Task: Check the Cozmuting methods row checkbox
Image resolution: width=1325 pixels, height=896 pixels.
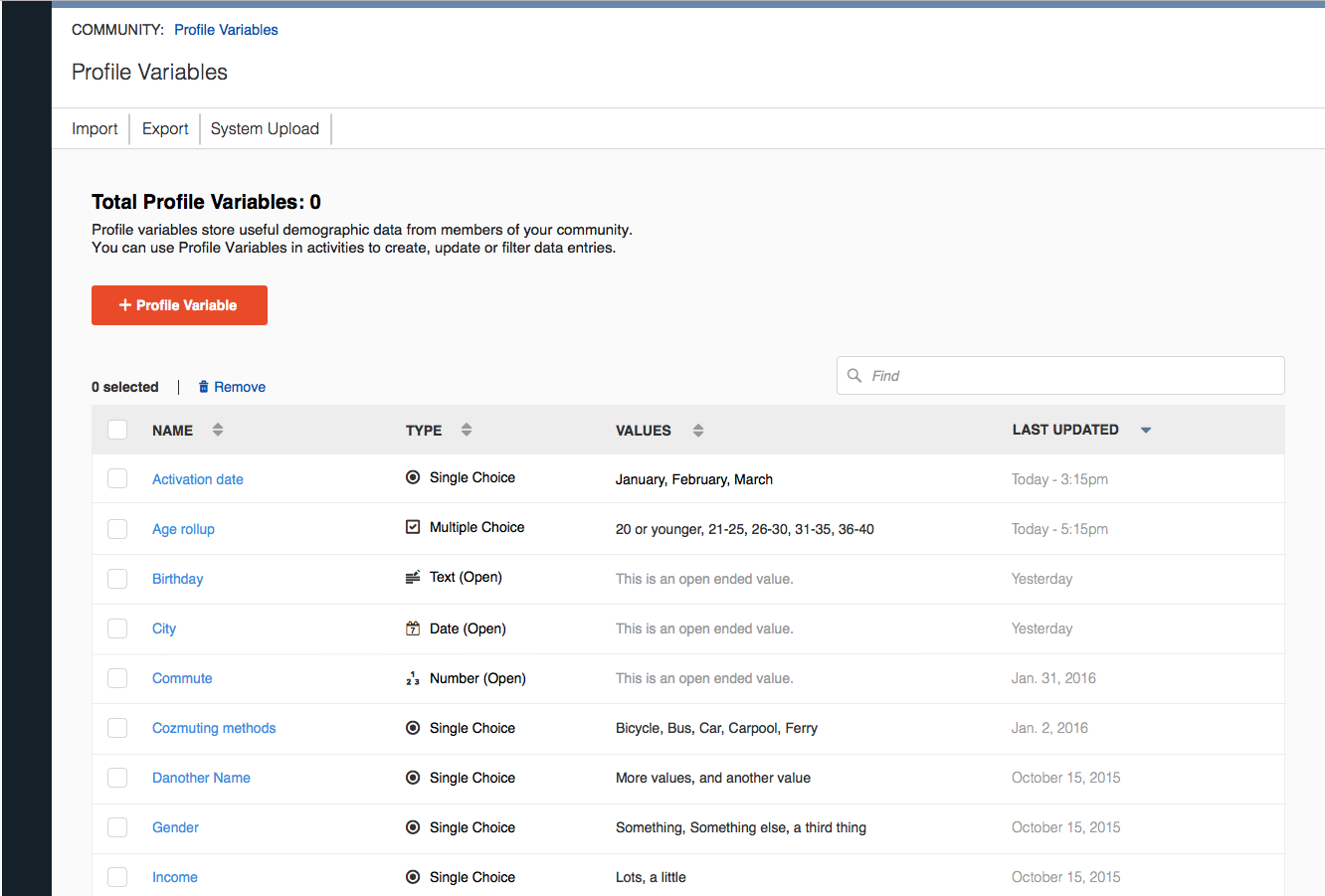Action: click(x=117, y=727)
